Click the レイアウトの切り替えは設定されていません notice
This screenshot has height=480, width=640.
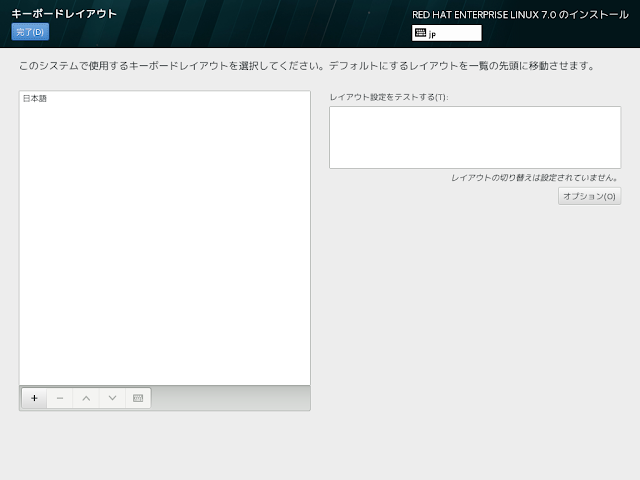(535, 178)
